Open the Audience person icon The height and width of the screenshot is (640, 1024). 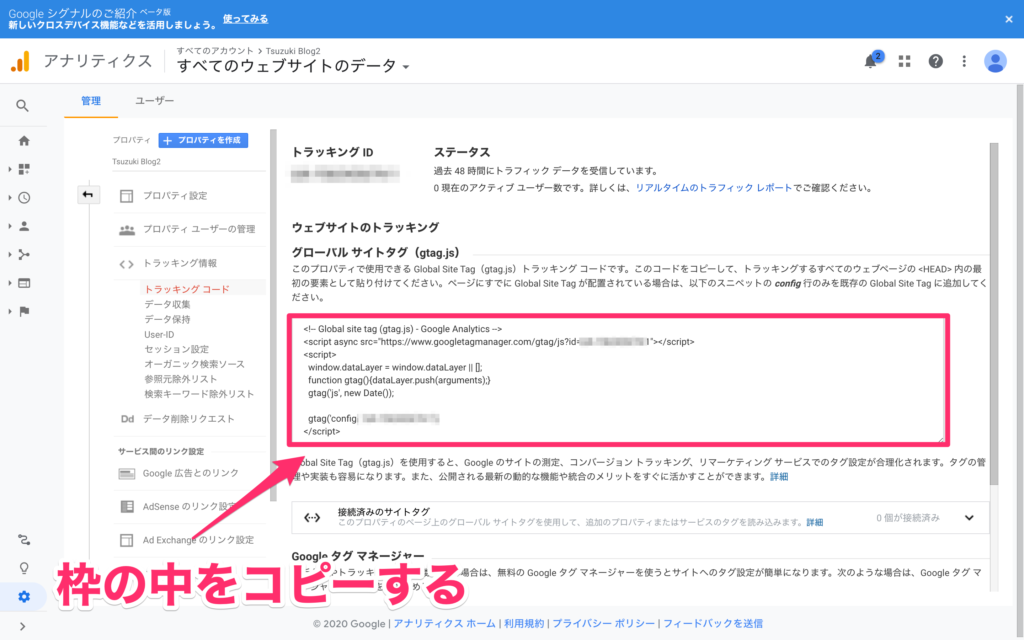click(24, 226)
